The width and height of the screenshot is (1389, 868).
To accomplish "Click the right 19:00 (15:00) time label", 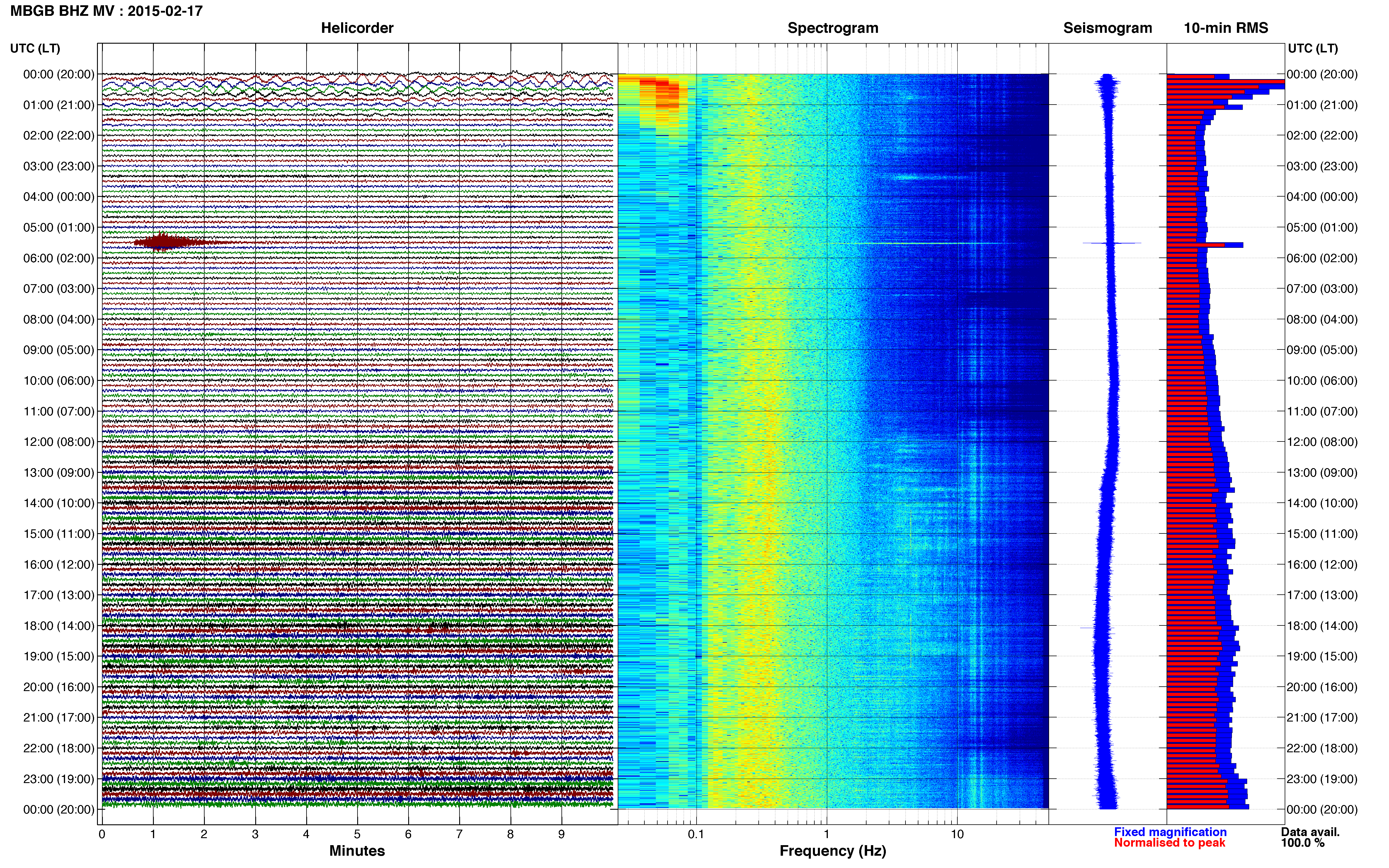I will pyautogui.click(x=1322, y=656).
